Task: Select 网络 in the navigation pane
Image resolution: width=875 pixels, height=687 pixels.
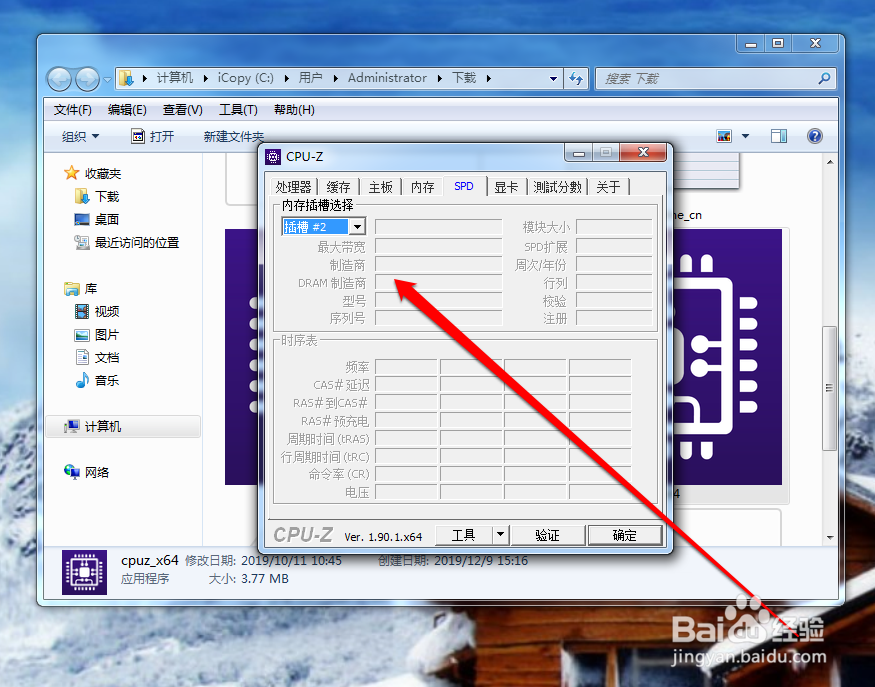Action: (97, 473)
